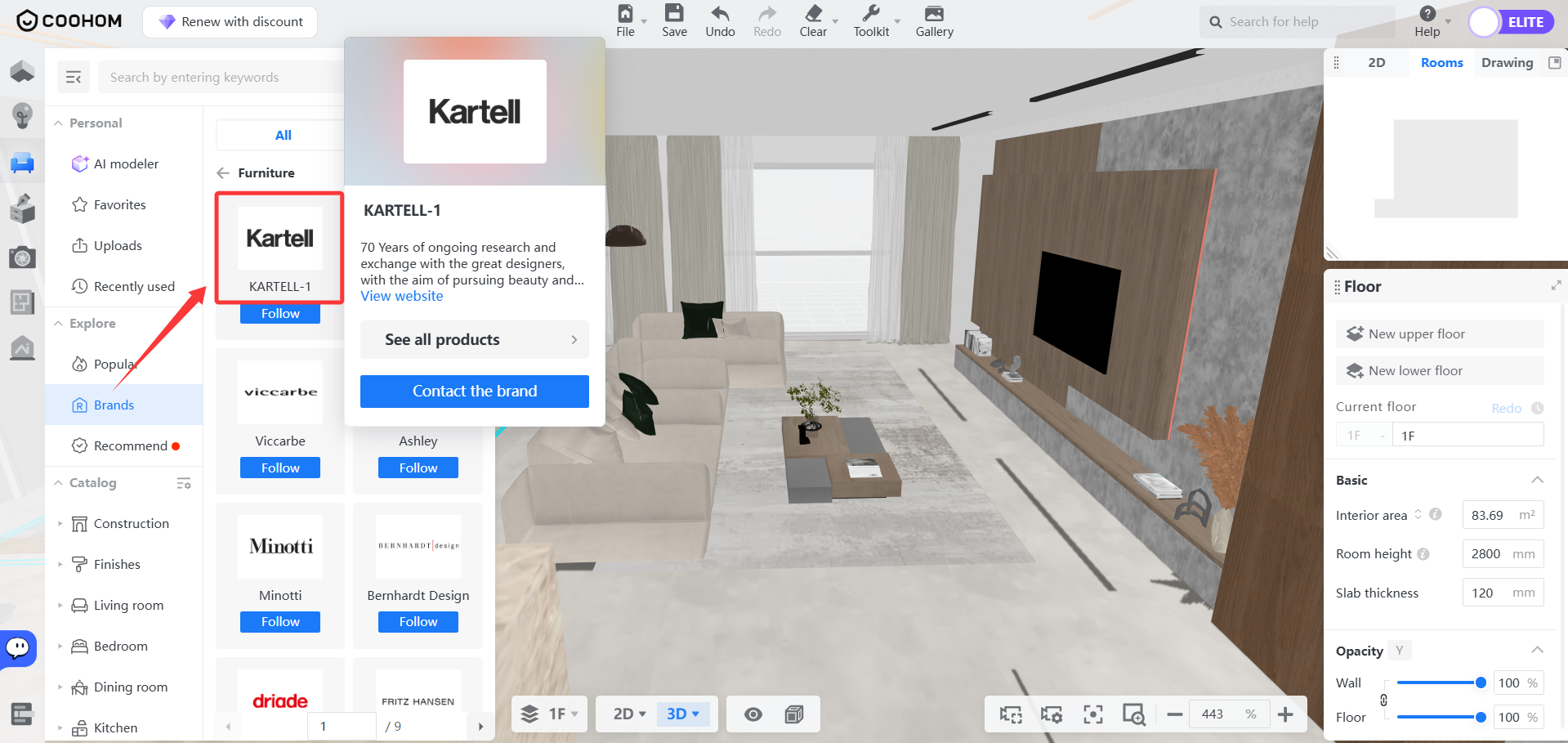This screenshot has width=1568, height=743.
Task: Toggle the Drawing panel pop-out icon
Action: pos(1555,63)
